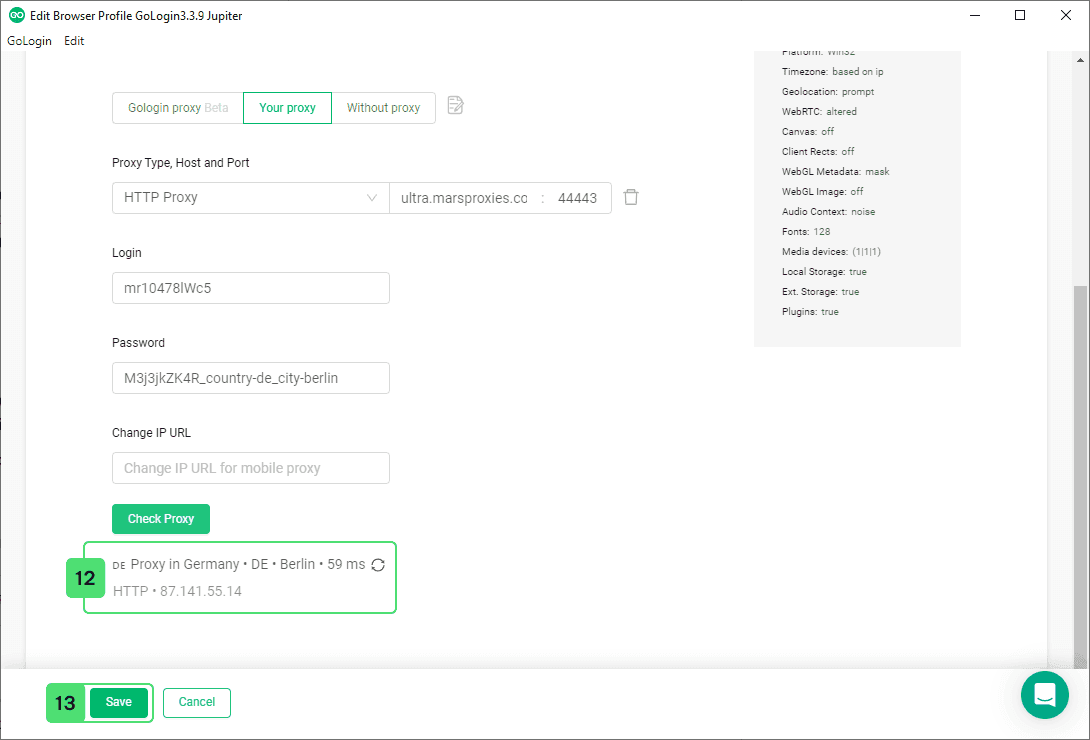Select the Your proxy option
The height and width of the screenshot is (740, 1090).
(x=287, y=108)
